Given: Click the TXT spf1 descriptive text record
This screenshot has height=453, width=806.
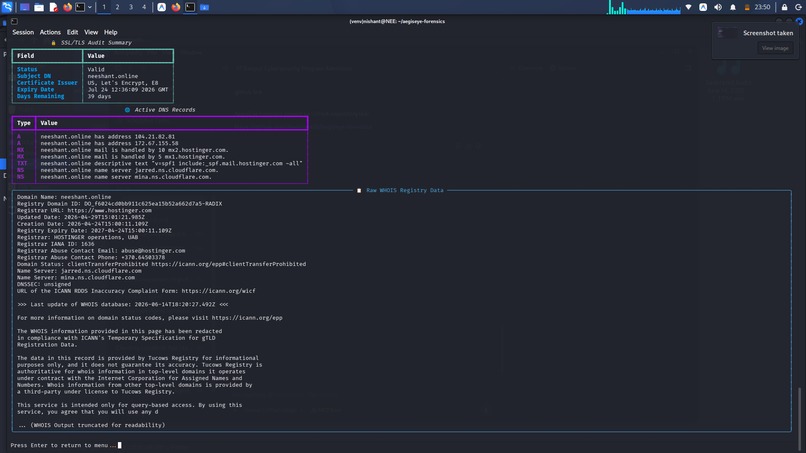Looking at the screenshot, I should click(x=171, y=164).
